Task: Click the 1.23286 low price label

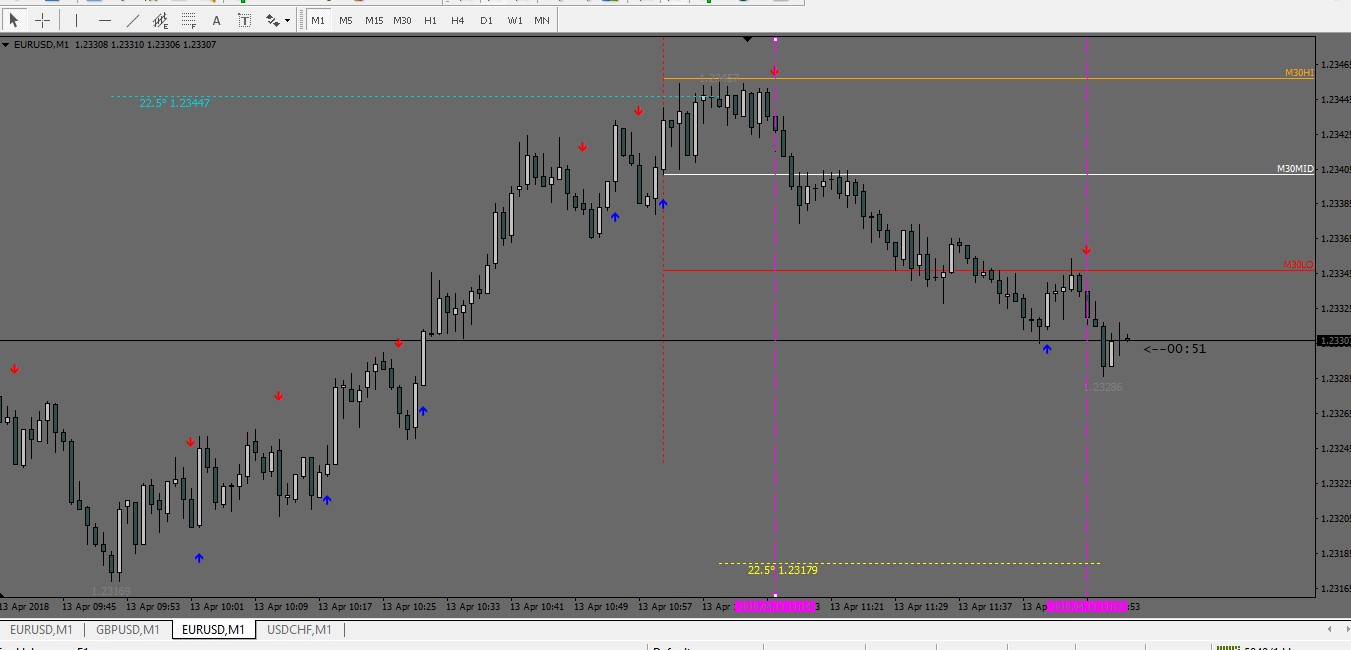Action: coord(1103,387)
